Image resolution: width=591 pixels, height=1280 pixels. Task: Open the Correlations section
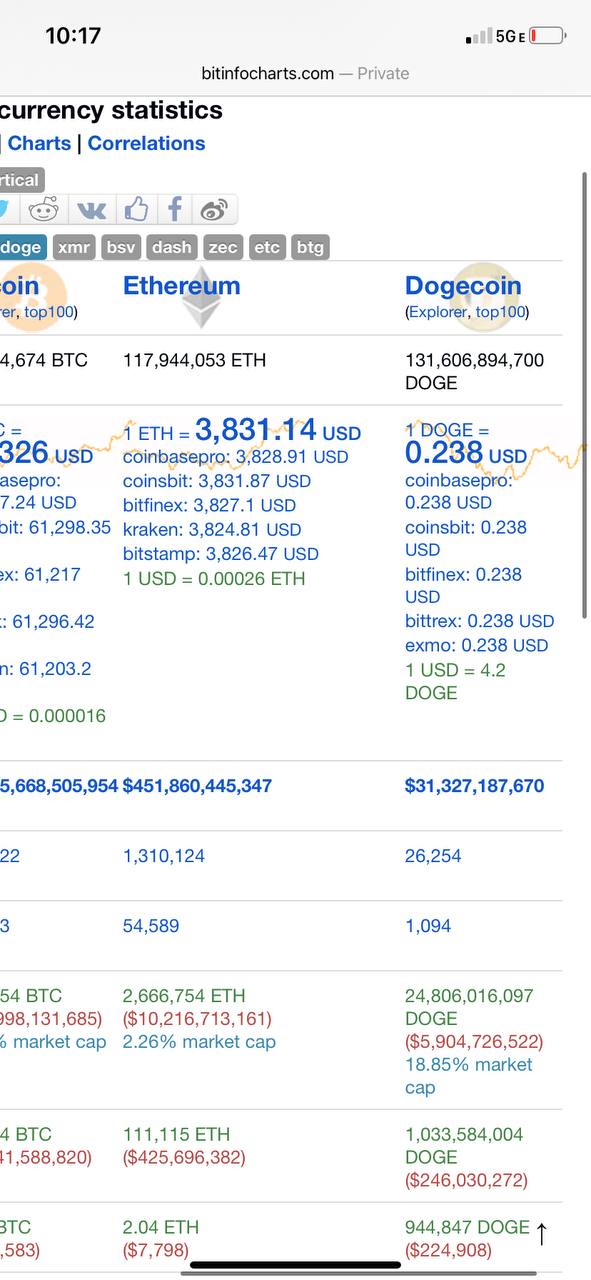pyautogui.click(x=146, y=143)
